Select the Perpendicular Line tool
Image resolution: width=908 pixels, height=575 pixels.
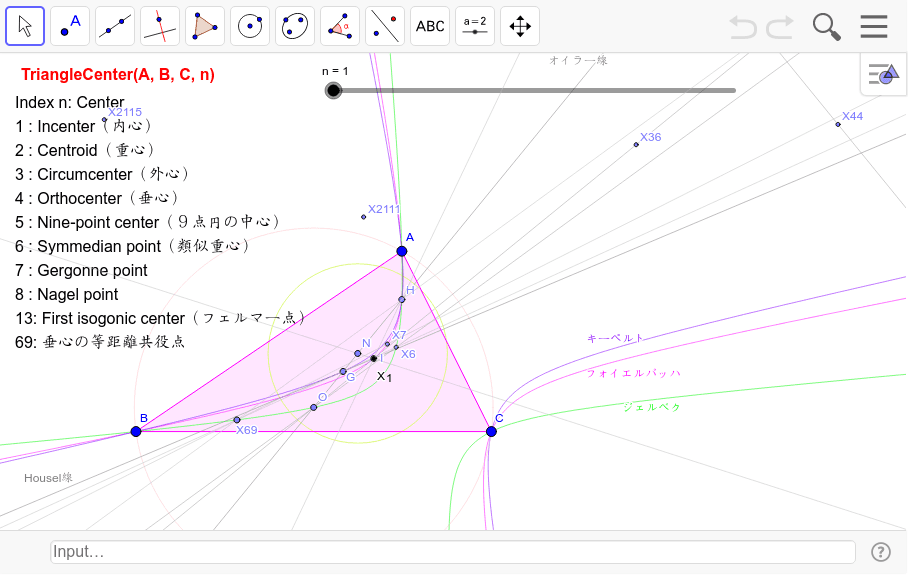pyautogui.click(x=160, y=26)
